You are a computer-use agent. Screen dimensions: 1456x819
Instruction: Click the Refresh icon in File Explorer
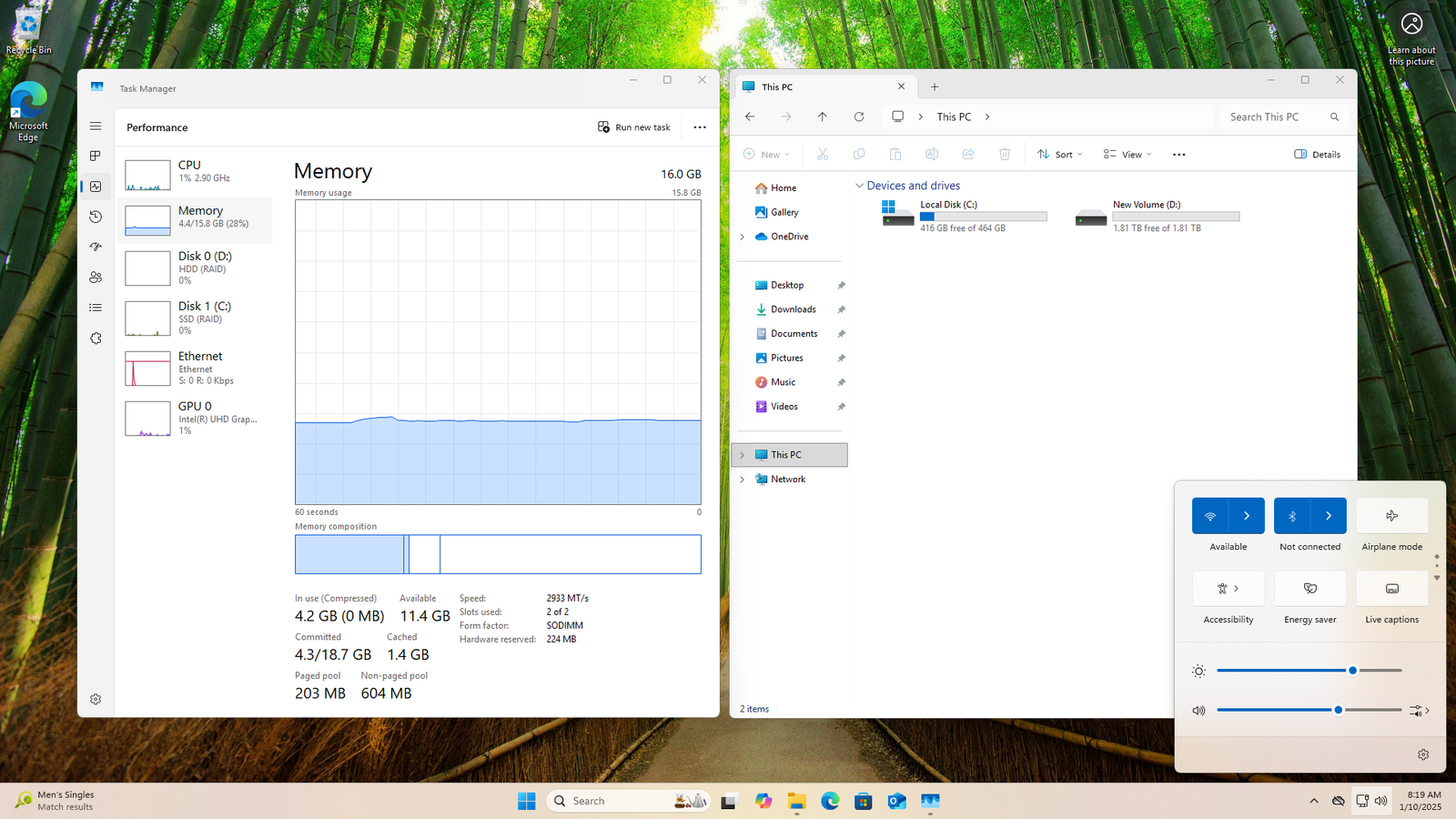click(858, 116)
